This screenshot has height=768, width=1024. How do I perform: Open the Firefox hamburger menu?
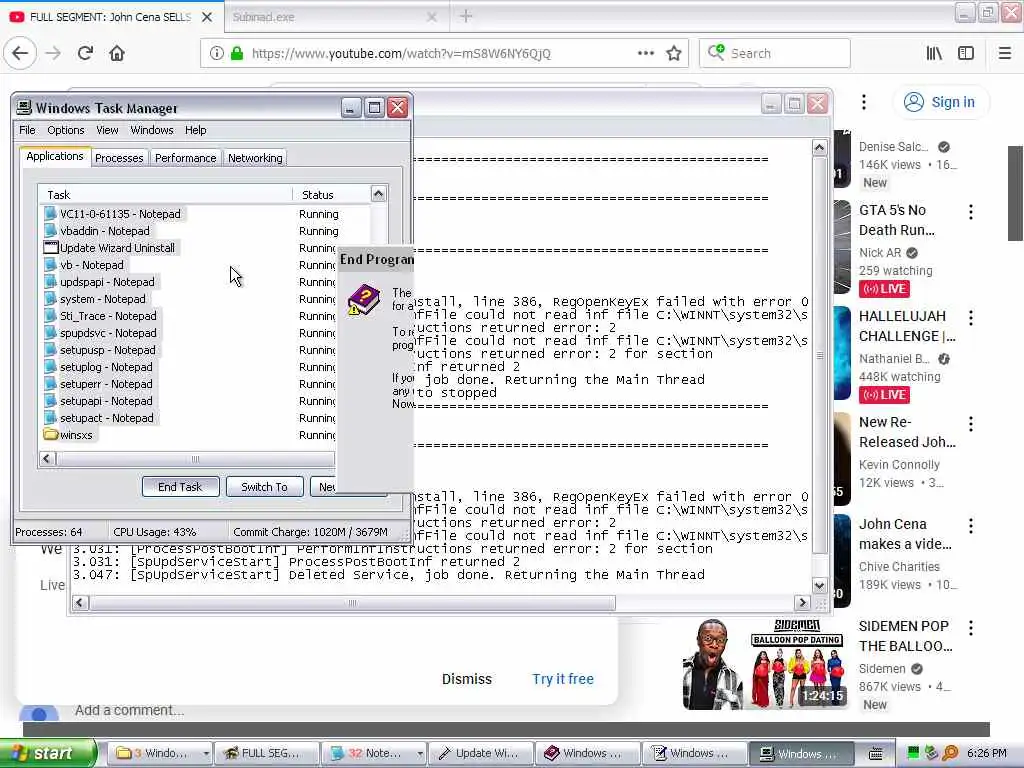[x=1005, y=54]
